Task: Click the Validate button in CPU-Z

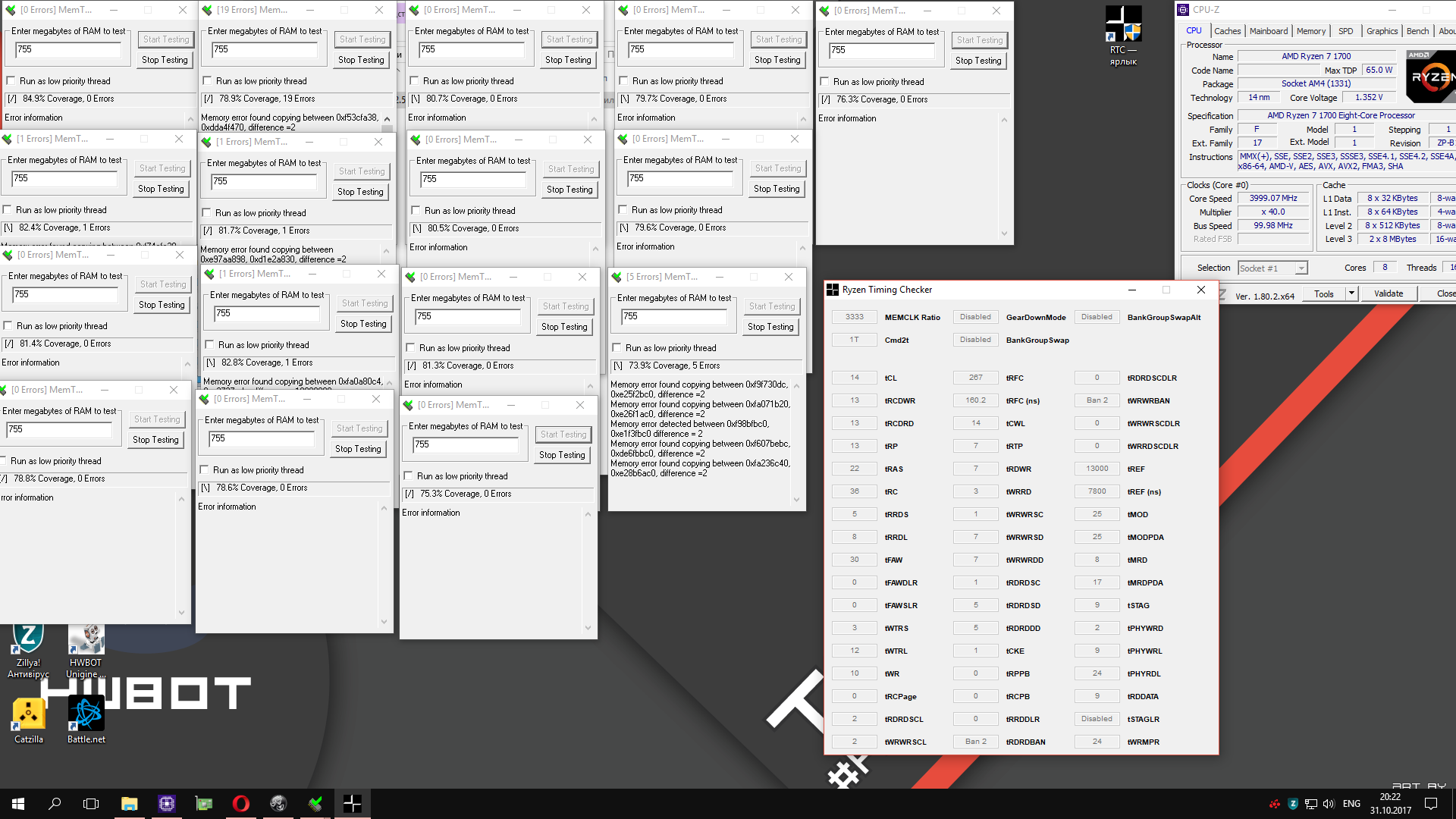Action: tap(1389, 293)
